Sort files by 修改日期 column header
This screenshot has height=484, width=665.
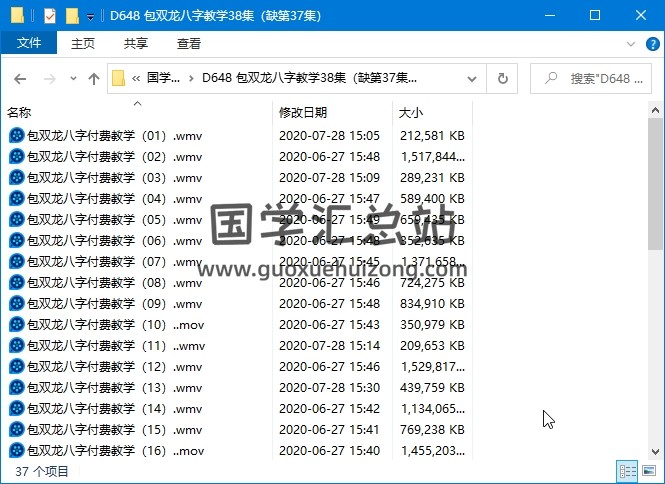[x=303, y=113]
